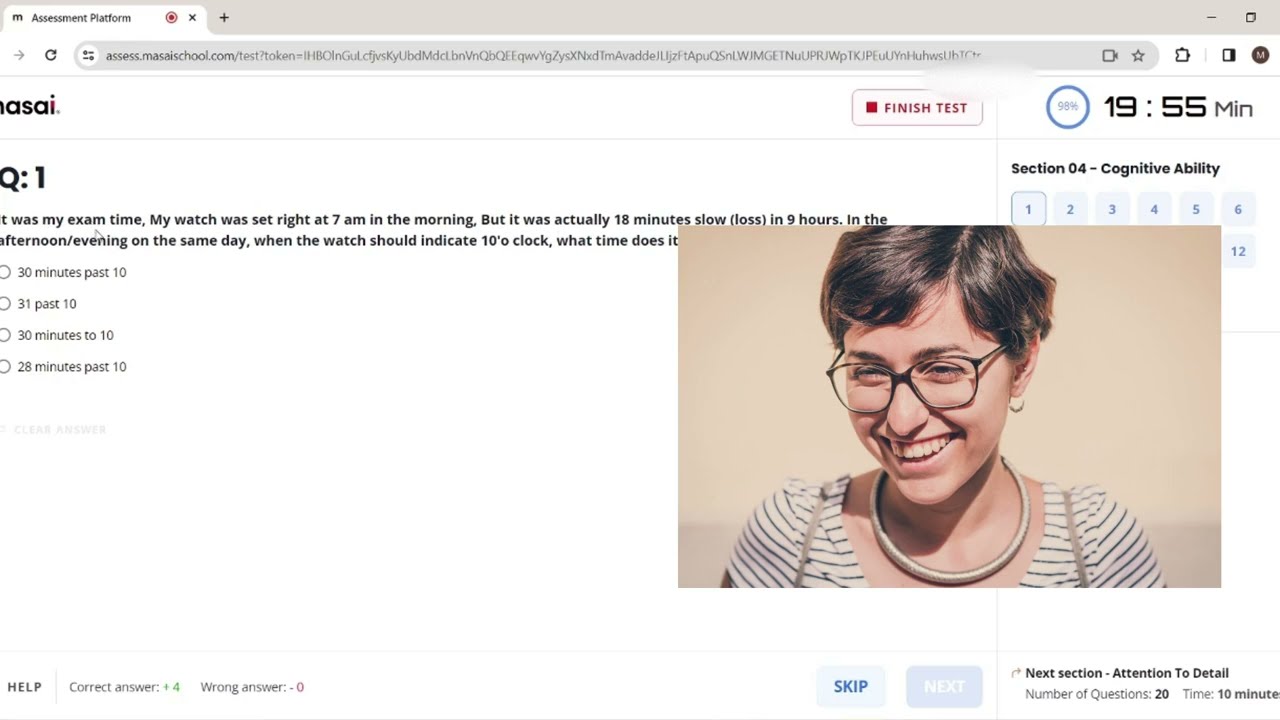
Task: Open site information icon in address bar
Action: click(x=88, y=56)
